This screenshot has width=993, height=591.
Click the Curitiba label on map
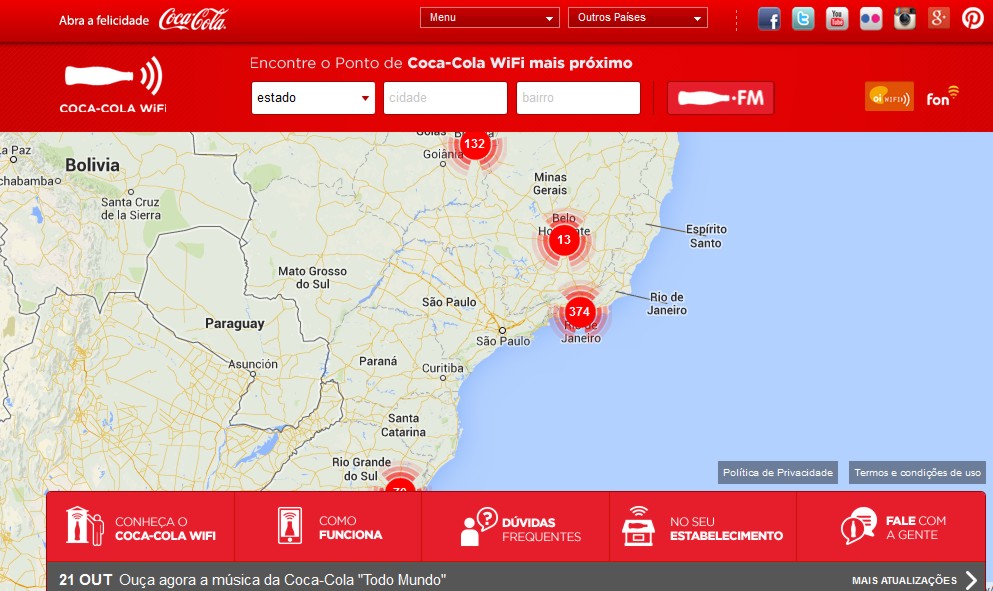click(x=443, y=368)
